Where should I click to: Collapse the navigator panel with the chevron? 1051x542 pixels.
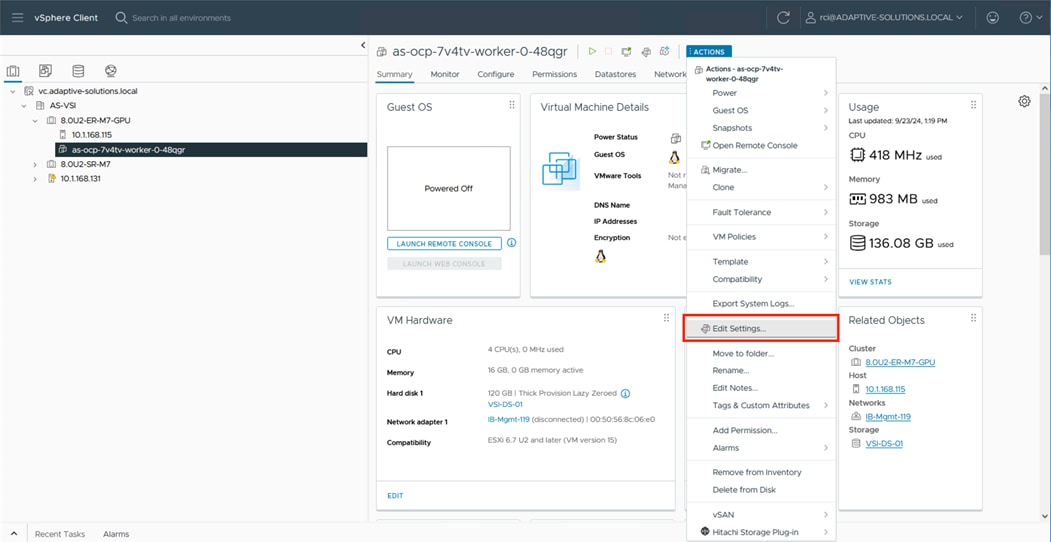click(363, 45)
